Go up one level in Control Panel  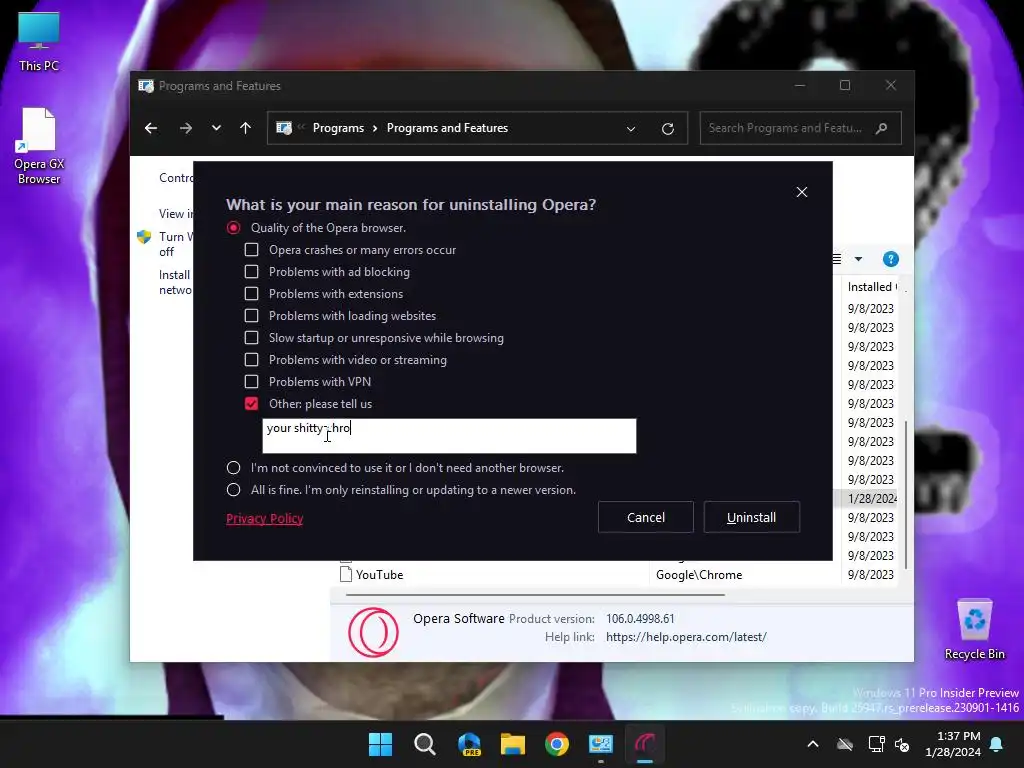pyautogui.click(x=246, y=128)
